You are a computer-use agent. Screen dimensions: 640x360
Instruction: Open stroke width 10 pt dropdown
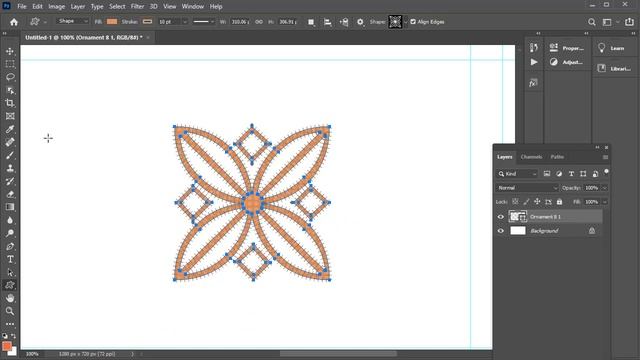[184, 22]
